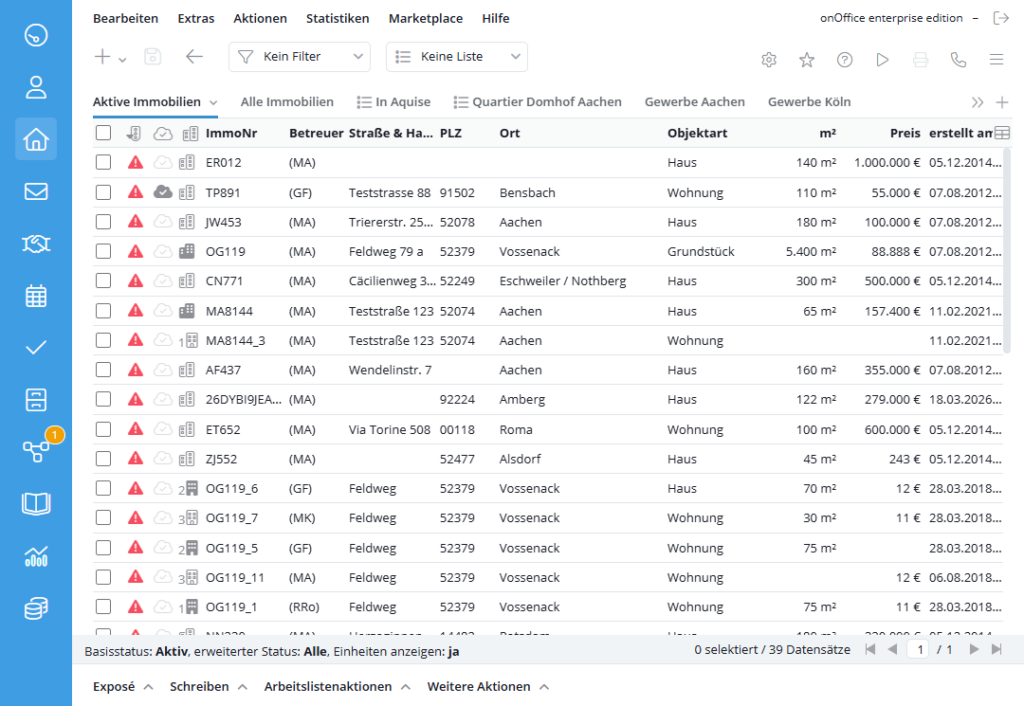Viewport: 1024px width, 706px height.
Task: Open the open-book icon in sidebar
Action: [x=36, y=504]
